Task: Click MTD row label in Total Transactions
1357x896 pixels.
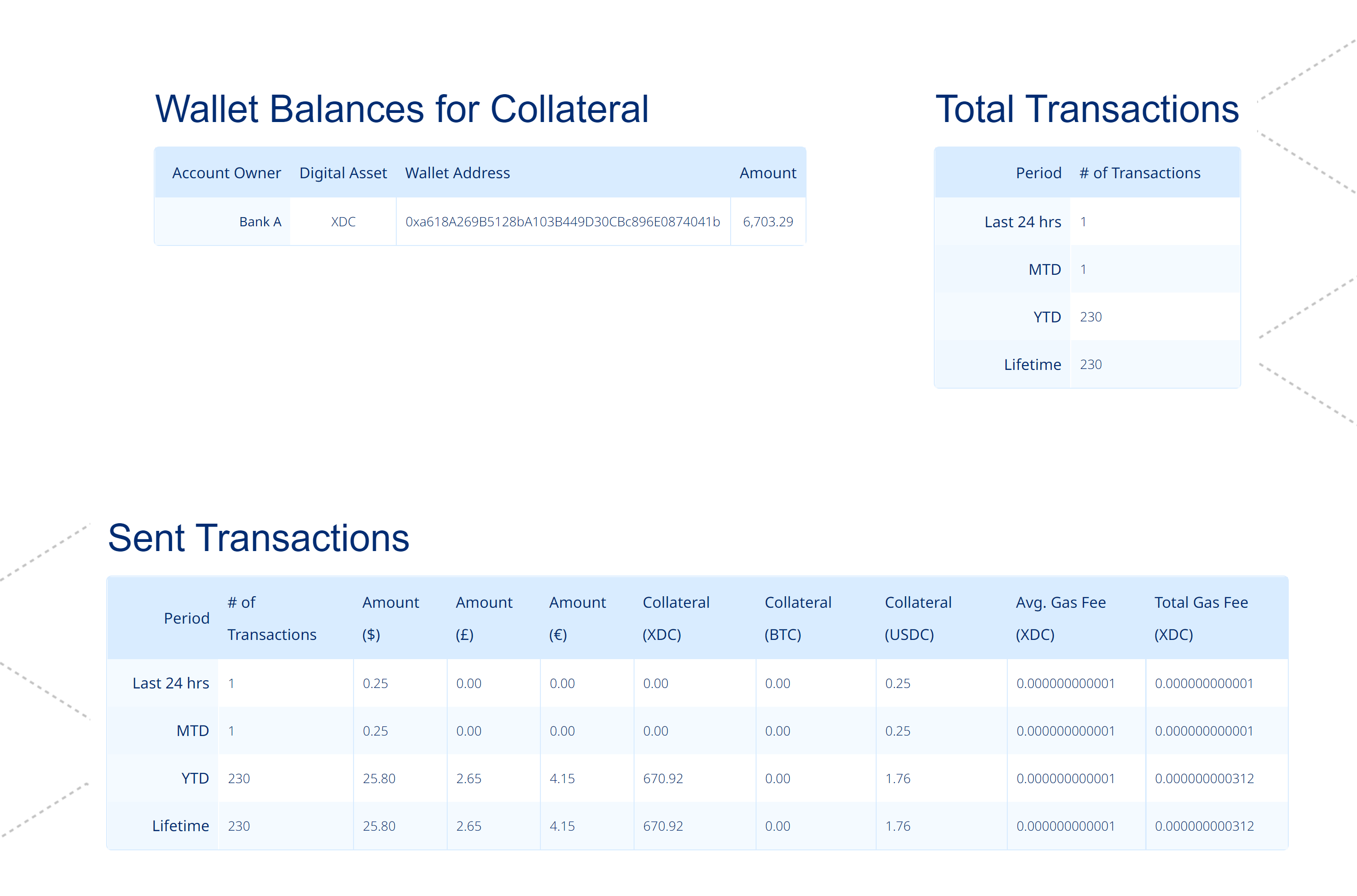Action: tap(1045, 269)
